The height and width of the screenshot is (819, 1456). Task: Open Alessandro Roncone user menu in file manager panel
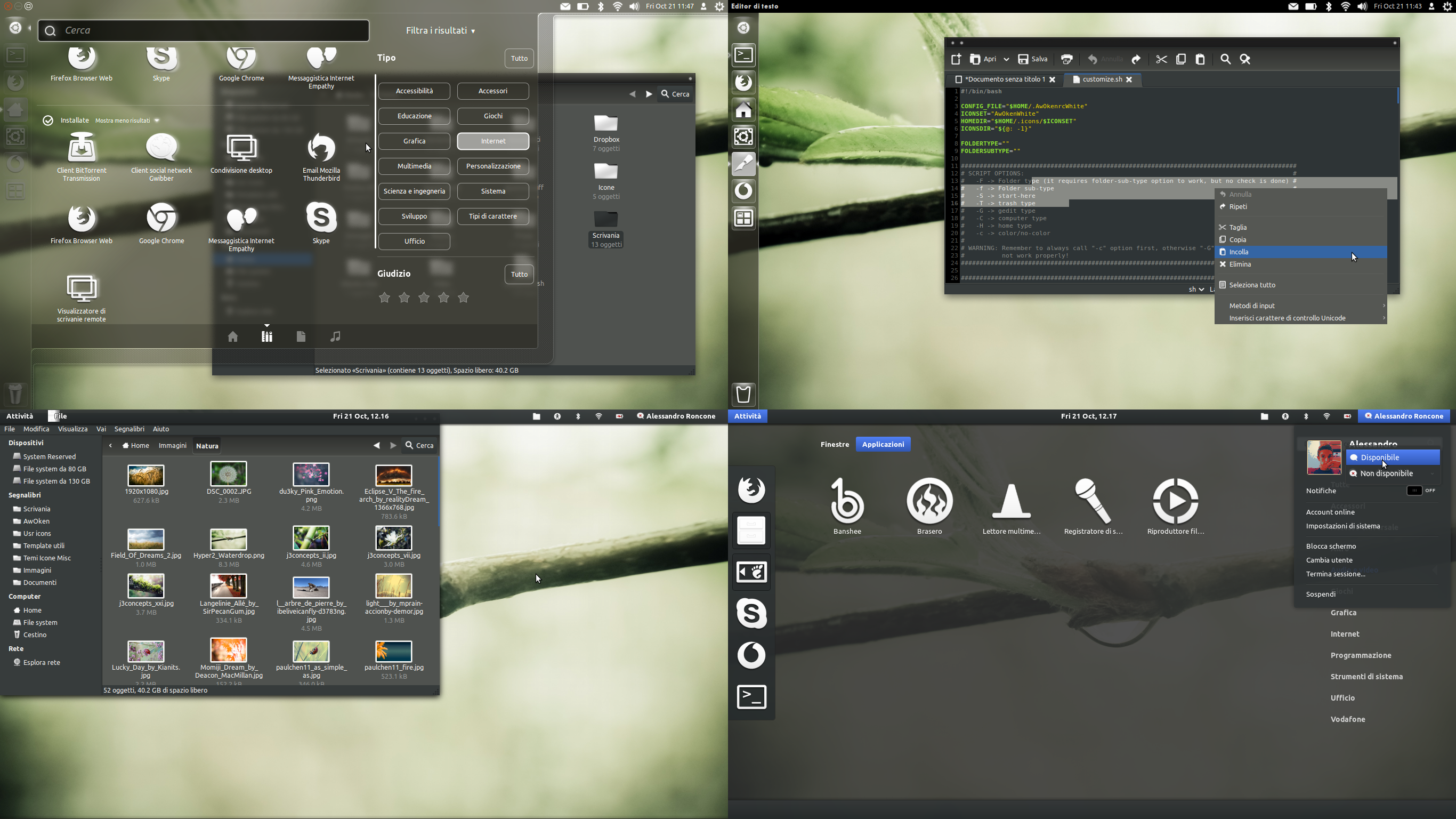[676, 416]
